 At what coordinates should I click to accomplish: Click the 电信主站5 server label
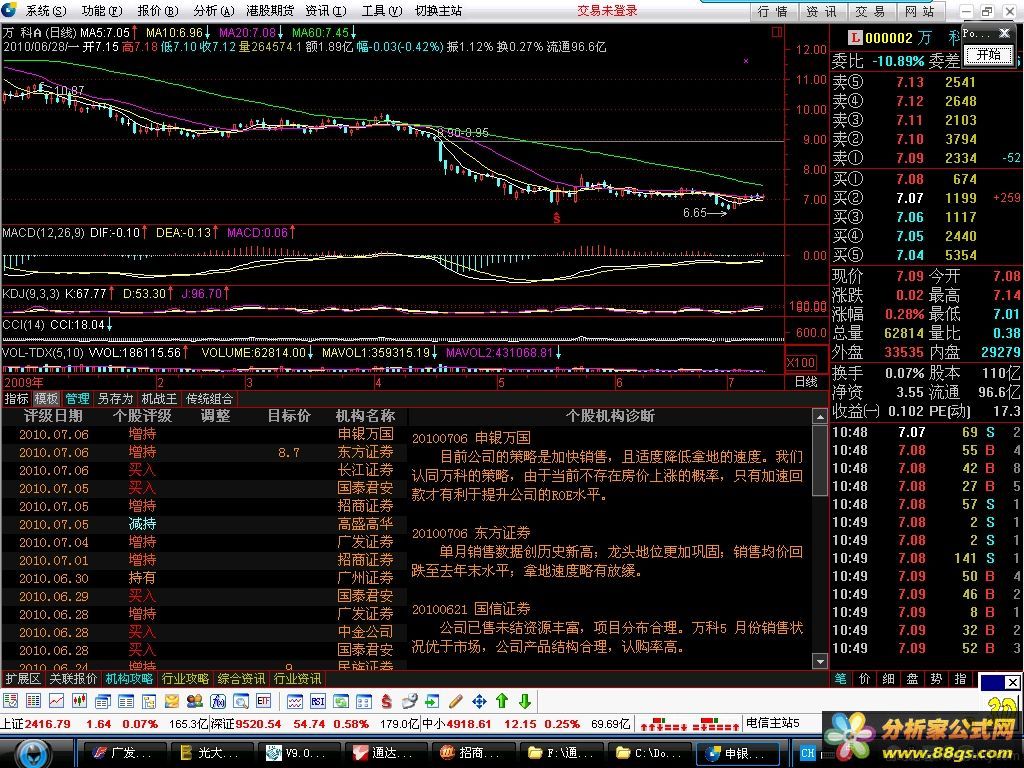tap(773, 723)
